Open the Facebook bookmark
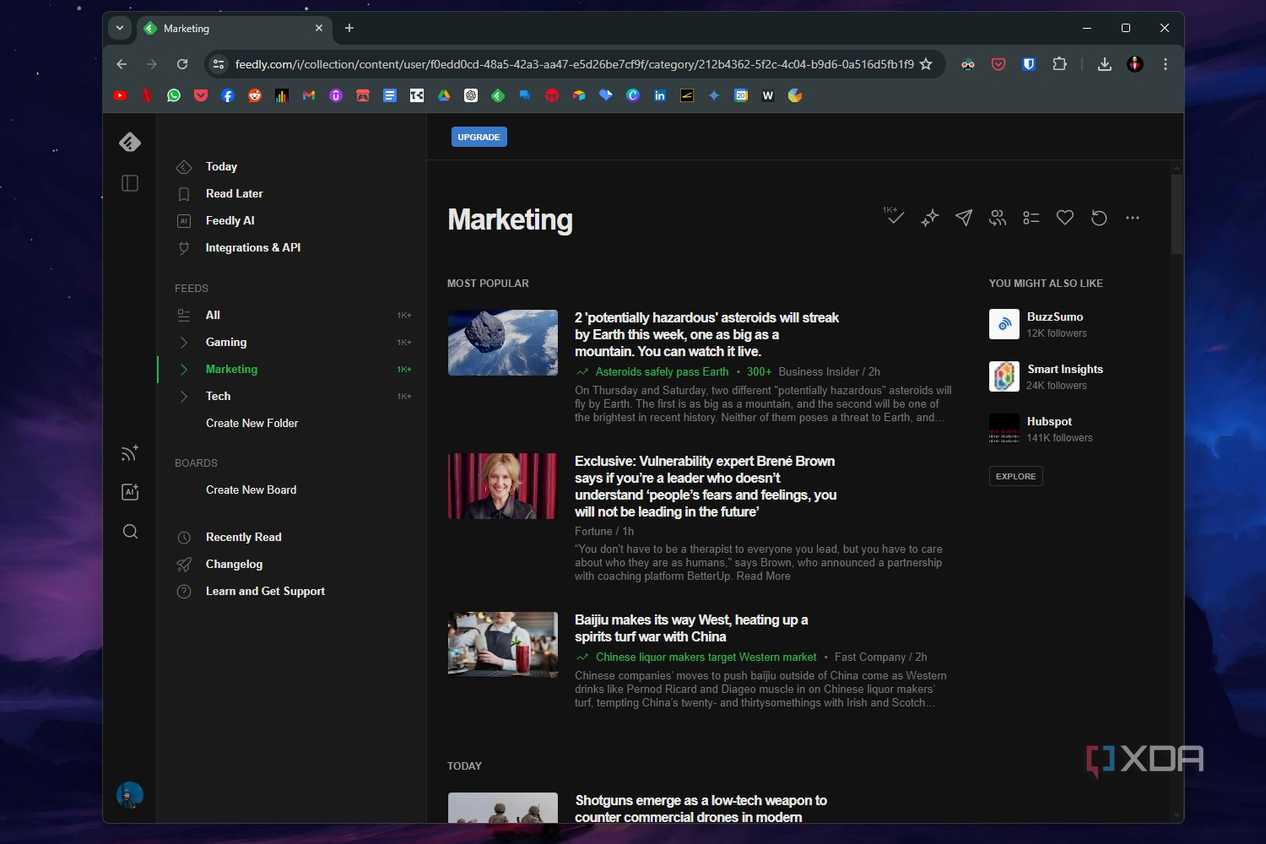This screenshot has width=1266, height=844. point(228,96)
